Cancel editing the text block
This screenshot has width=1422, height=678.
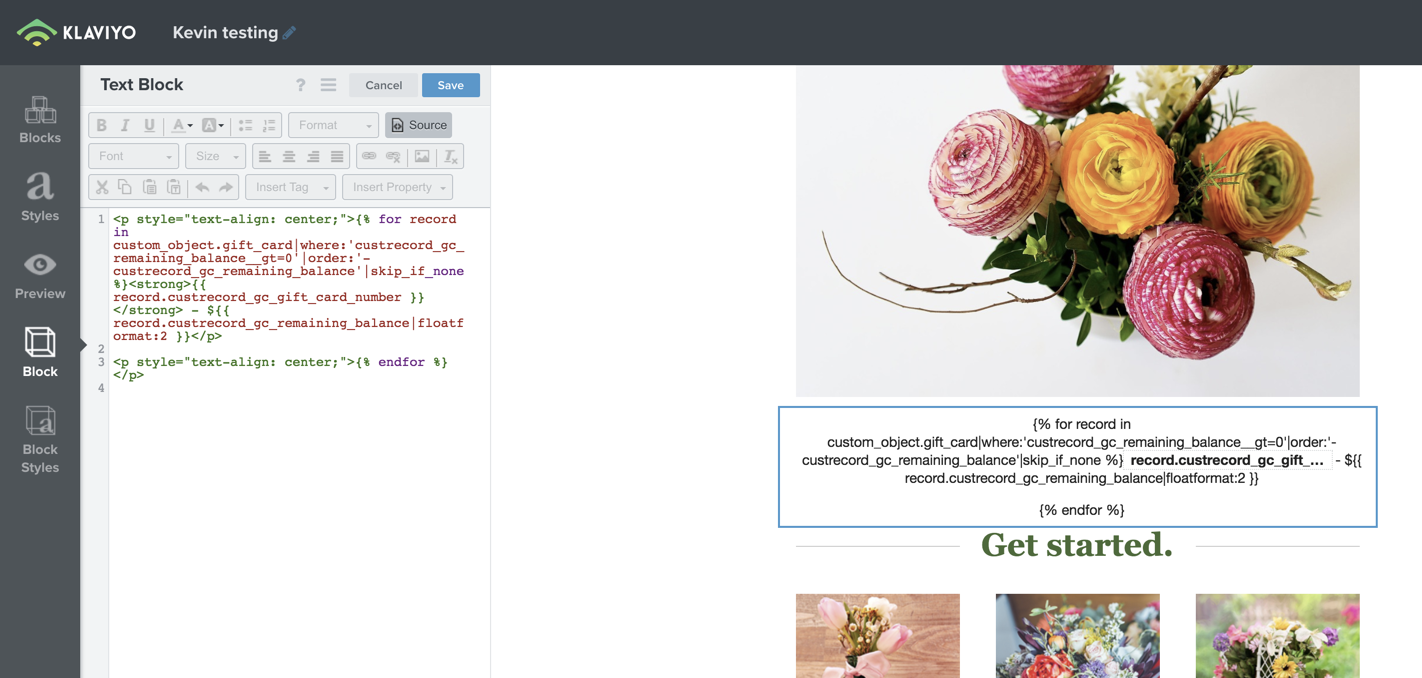pos(383,85)
